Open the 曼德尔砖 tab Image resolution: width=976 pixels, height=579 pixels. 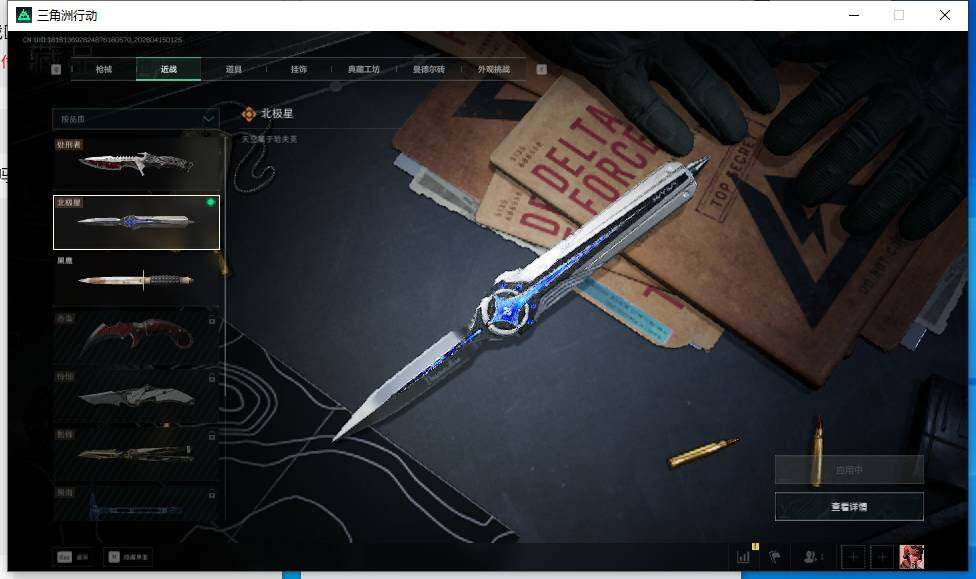[429, 69]
